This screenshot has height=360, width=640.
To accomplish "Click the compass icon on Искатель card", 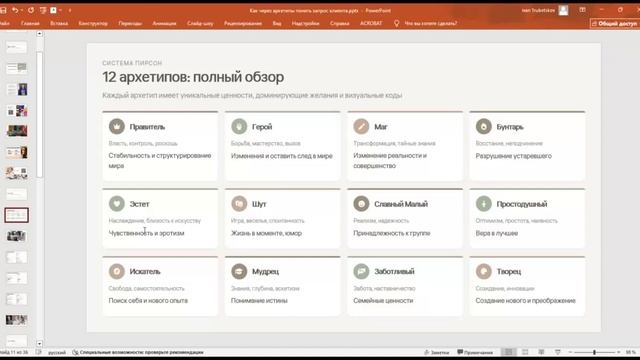I will (117, 271).
